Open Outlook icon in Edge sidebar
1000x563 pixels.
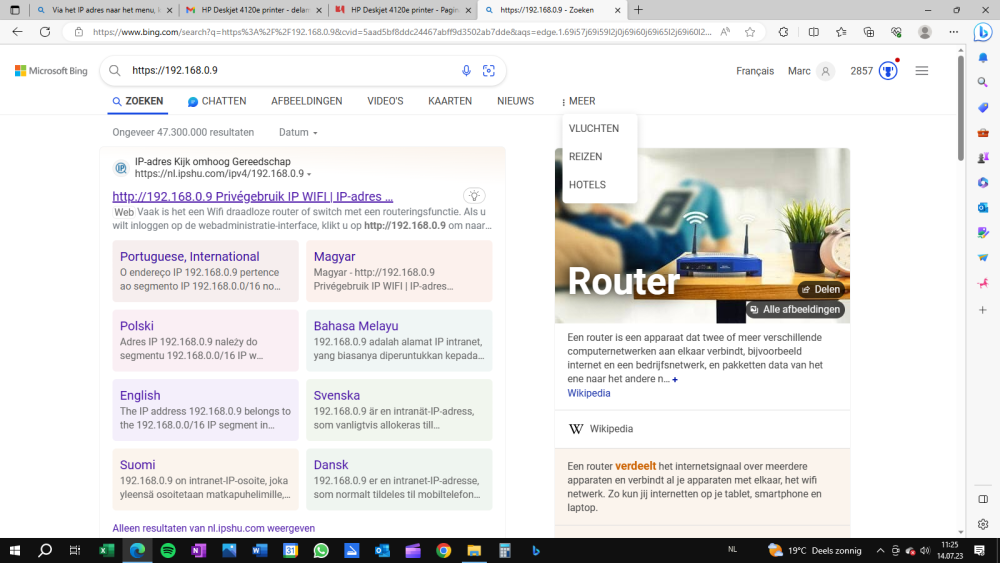(x=983, y=207)
